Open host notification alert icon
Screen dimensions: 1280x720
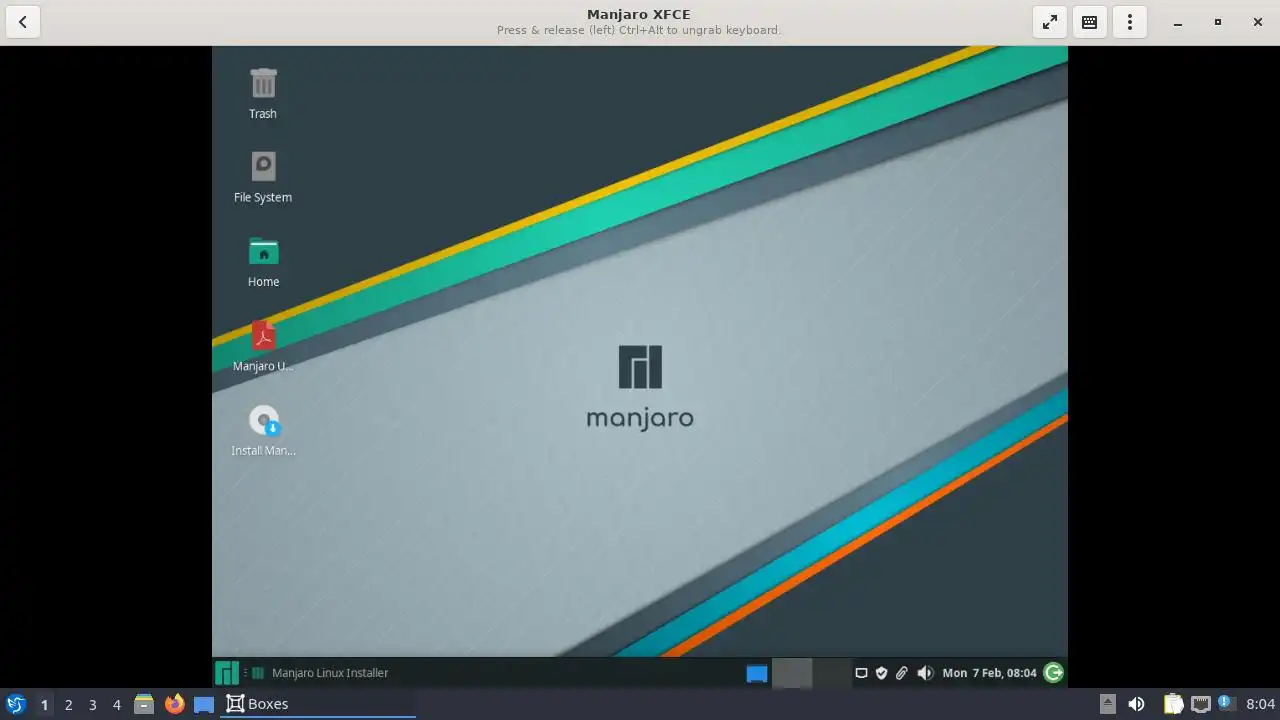pos(1227,704)
